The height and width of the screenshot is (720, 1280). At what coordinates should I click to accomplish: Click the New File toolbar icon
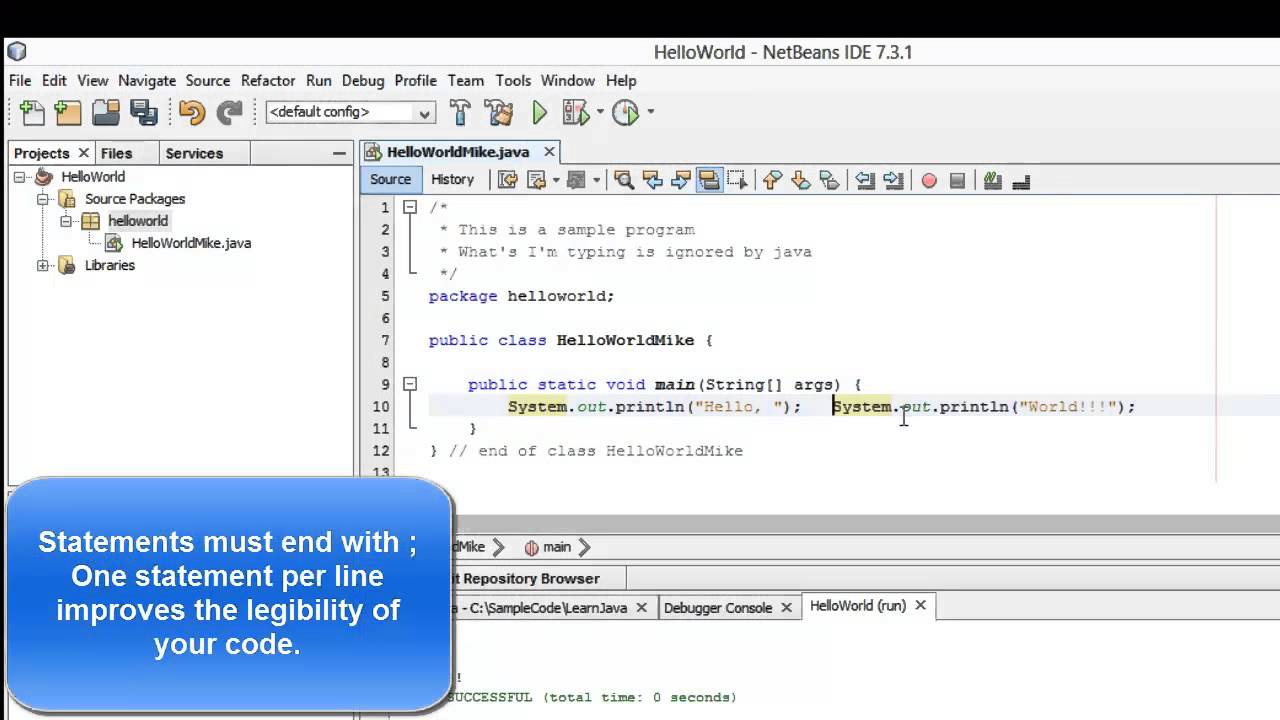click(x=31, y=113)
